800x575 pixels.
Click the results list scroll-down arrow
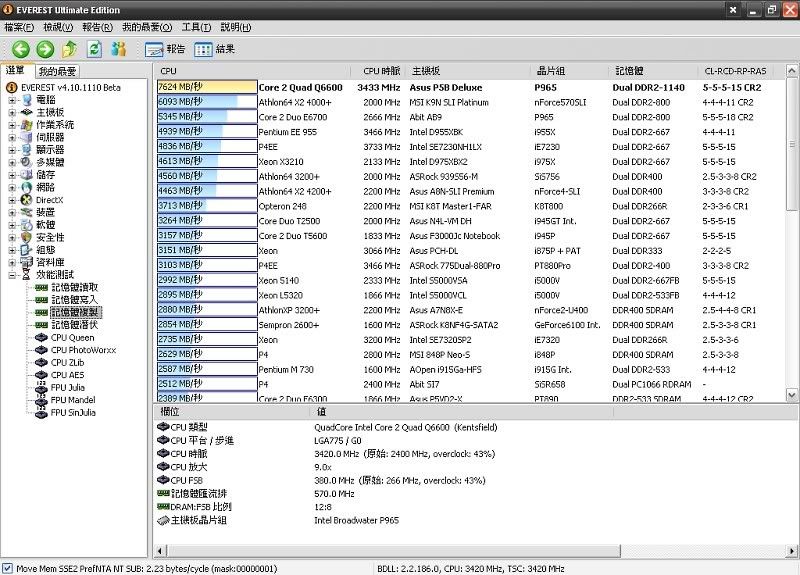click(793, 394)
